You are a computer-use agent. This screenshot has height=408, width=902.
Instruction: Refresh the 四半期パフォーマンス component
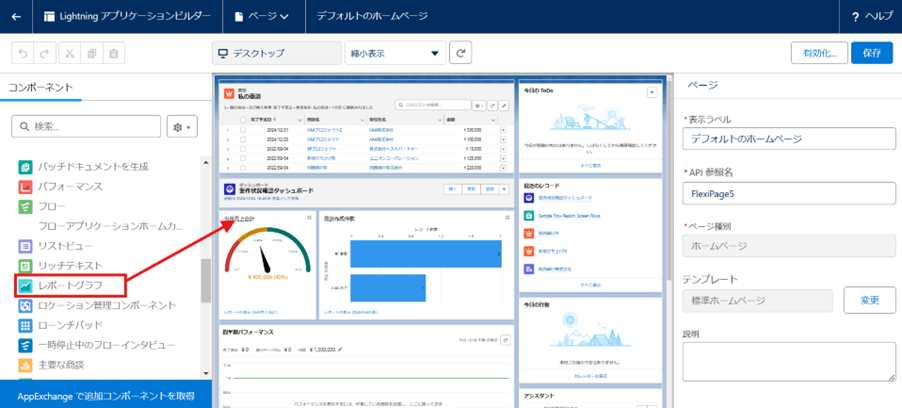tap(506, 340)
